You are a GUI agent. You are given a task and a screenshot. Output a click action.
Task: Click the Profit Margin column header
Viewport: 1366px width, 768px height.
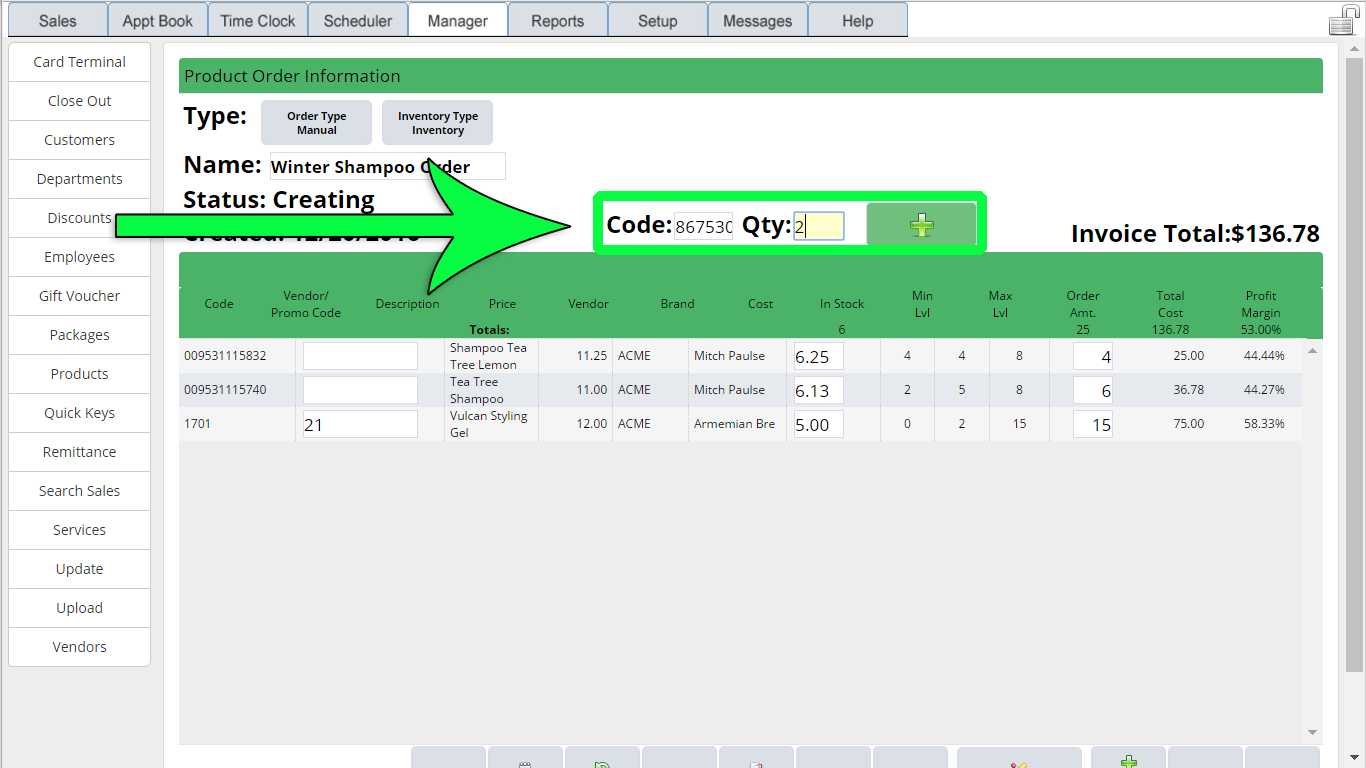[1261, 304]
